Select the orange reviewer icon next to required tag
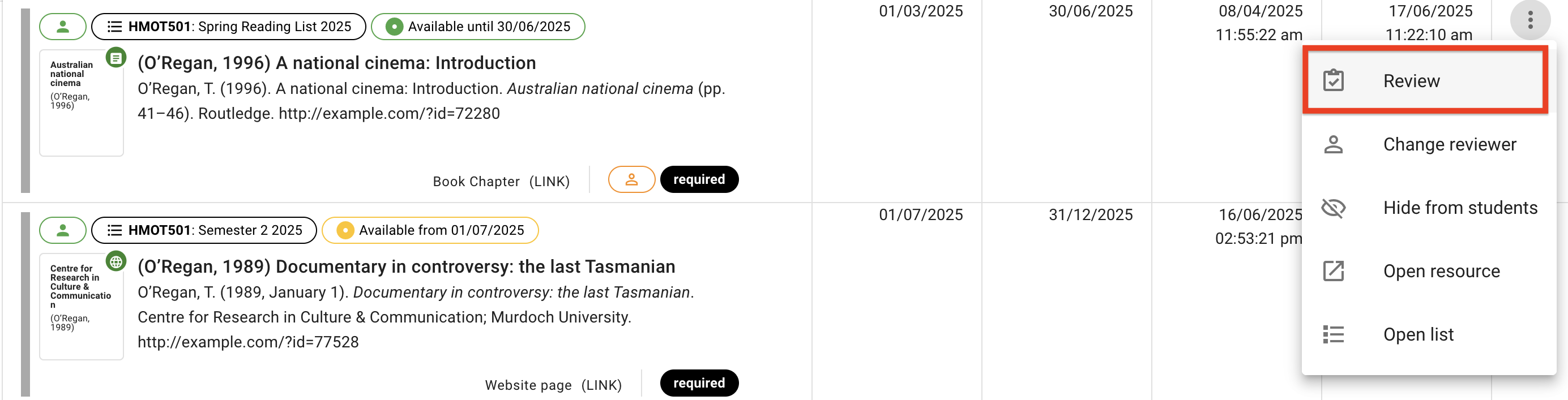 [631, 179]
